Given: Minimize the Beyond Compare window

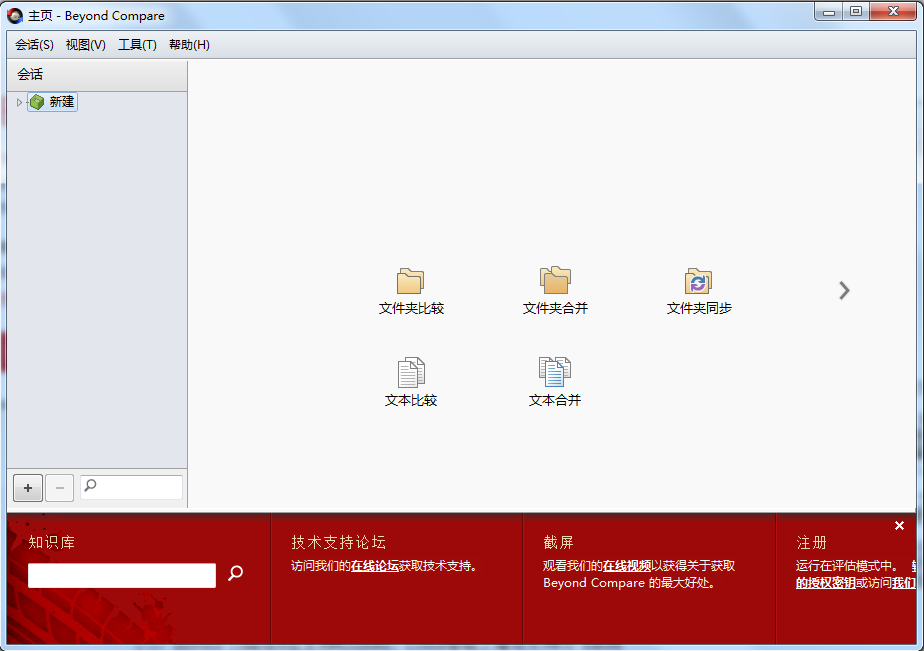Looking at the screenshot, I should [x=829, y=12].
